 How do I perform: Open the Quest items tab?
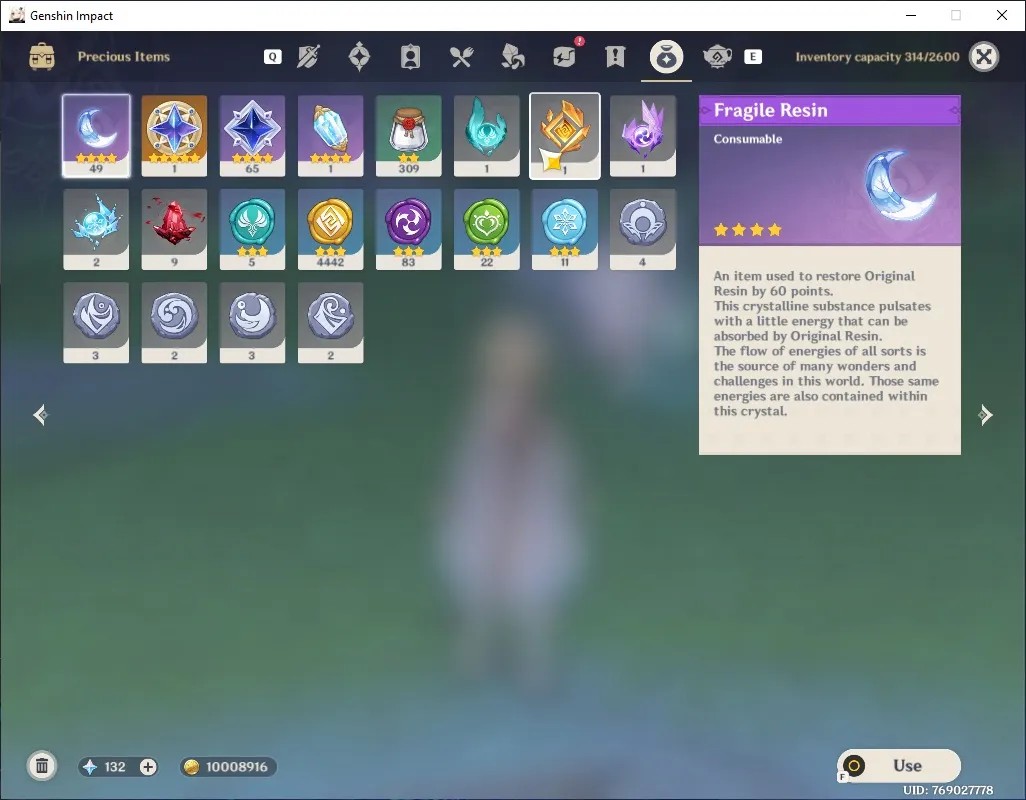point(615,57)
